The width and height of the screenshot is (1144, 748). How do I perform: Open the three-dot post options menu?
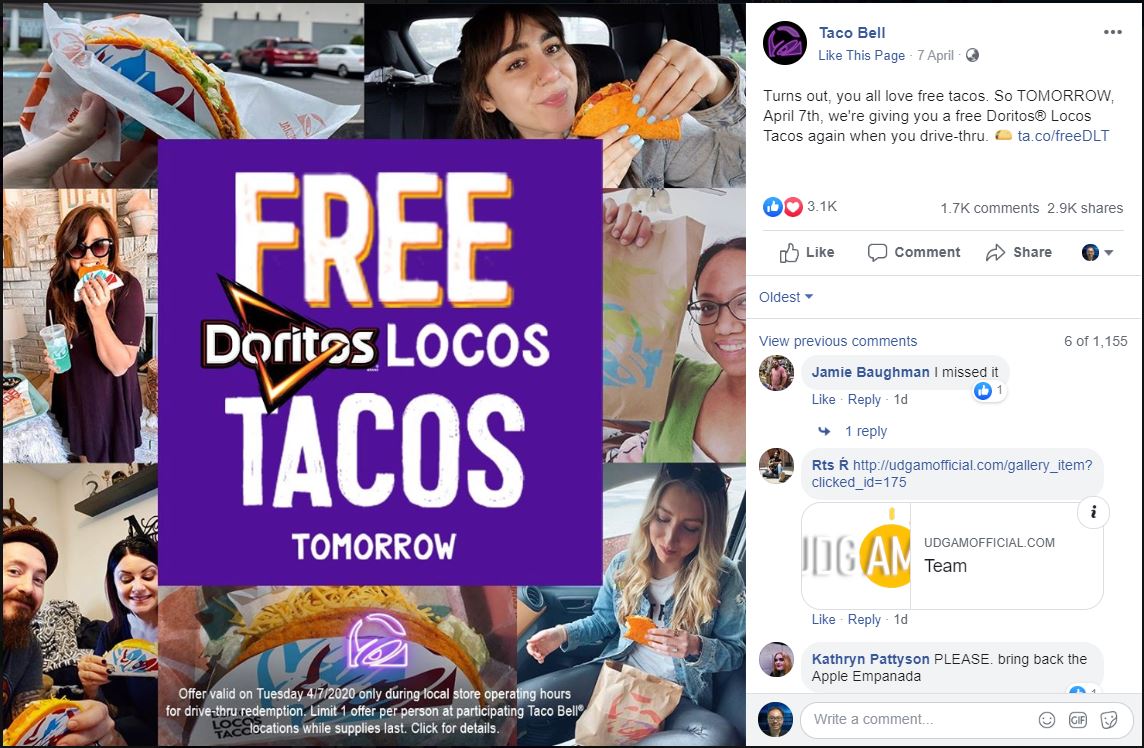point(1112,32)
